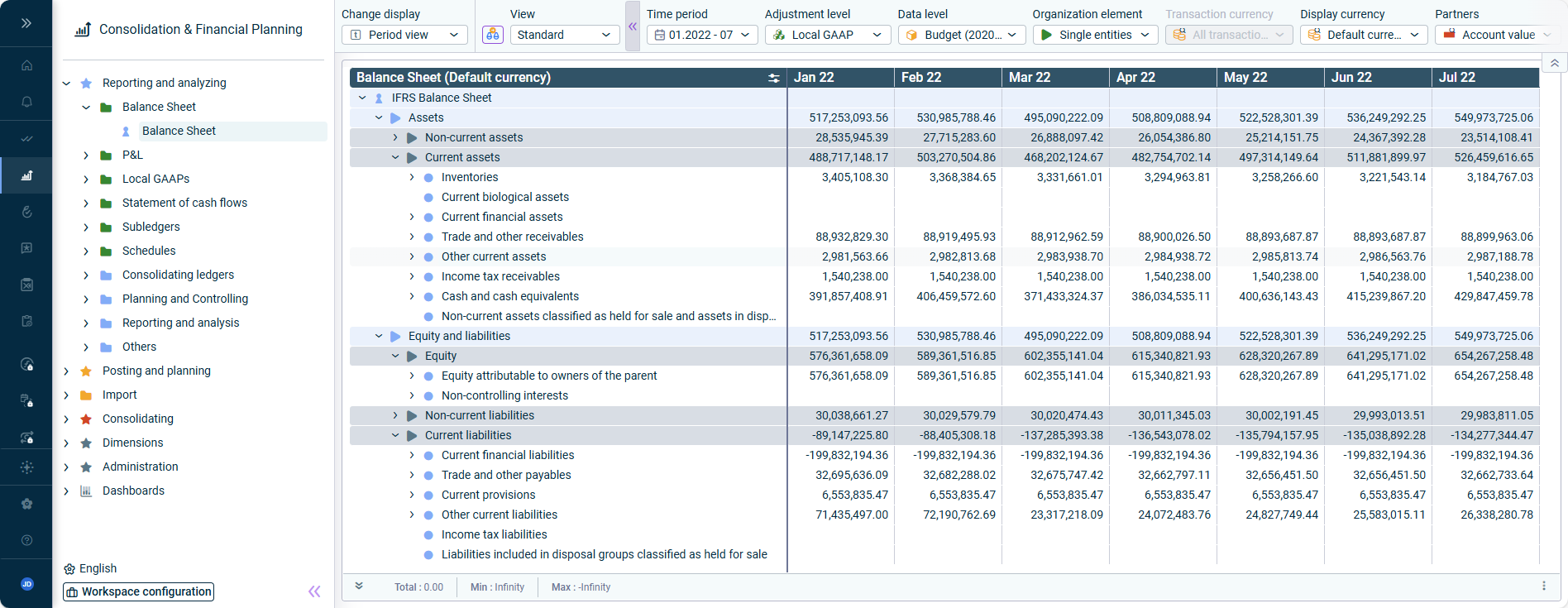This screenshot has height=608, width=1568.
Task: Open the starred-report icon in left rail
Action: (26, 248)
